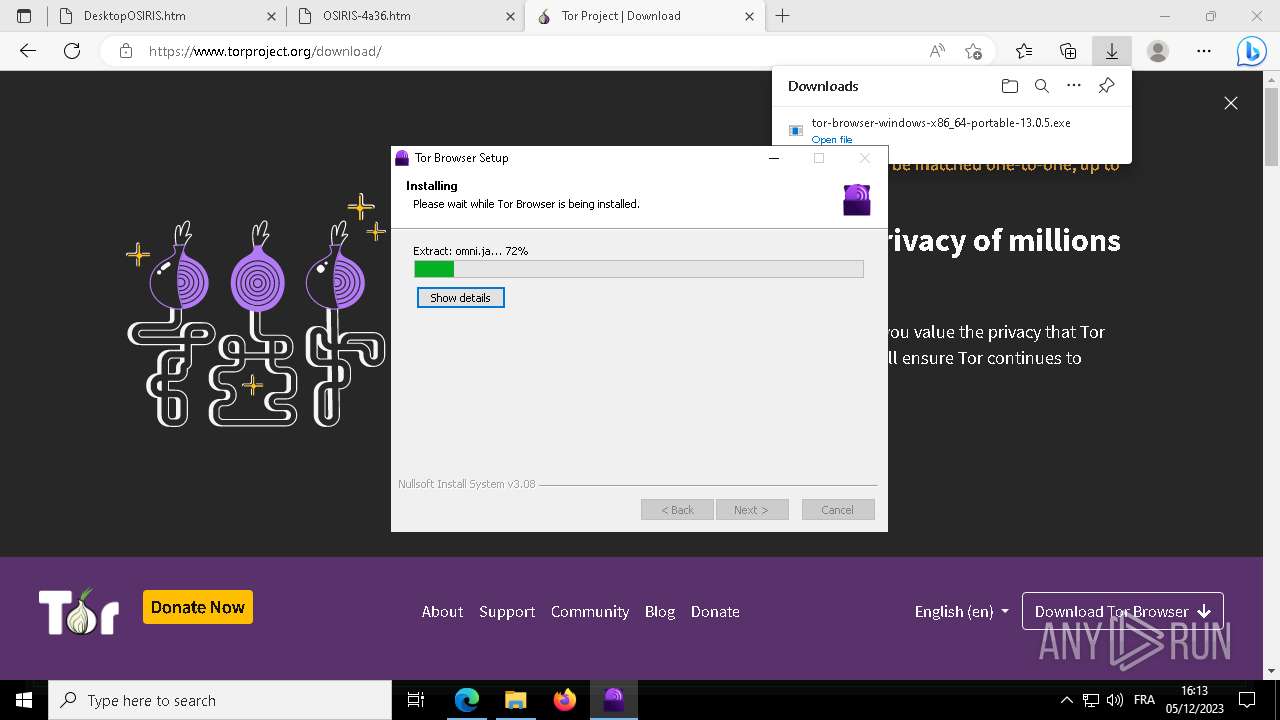The width and height of the screenshot is (1280, 720).
Task: Select Tor Browser Setup taskbar icon
Action: [614, 700]
